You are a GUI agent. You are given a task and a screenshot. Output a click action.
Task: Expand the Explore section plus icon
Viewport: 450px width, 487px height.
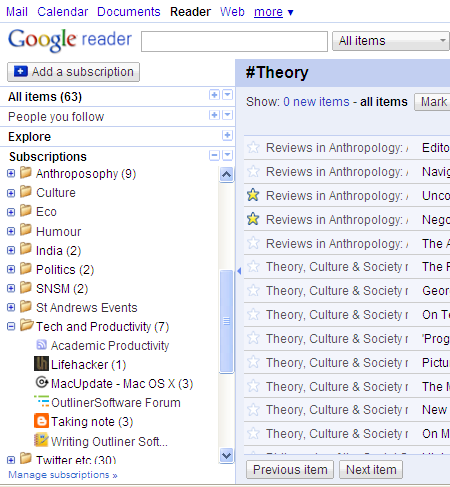[227, 135]
